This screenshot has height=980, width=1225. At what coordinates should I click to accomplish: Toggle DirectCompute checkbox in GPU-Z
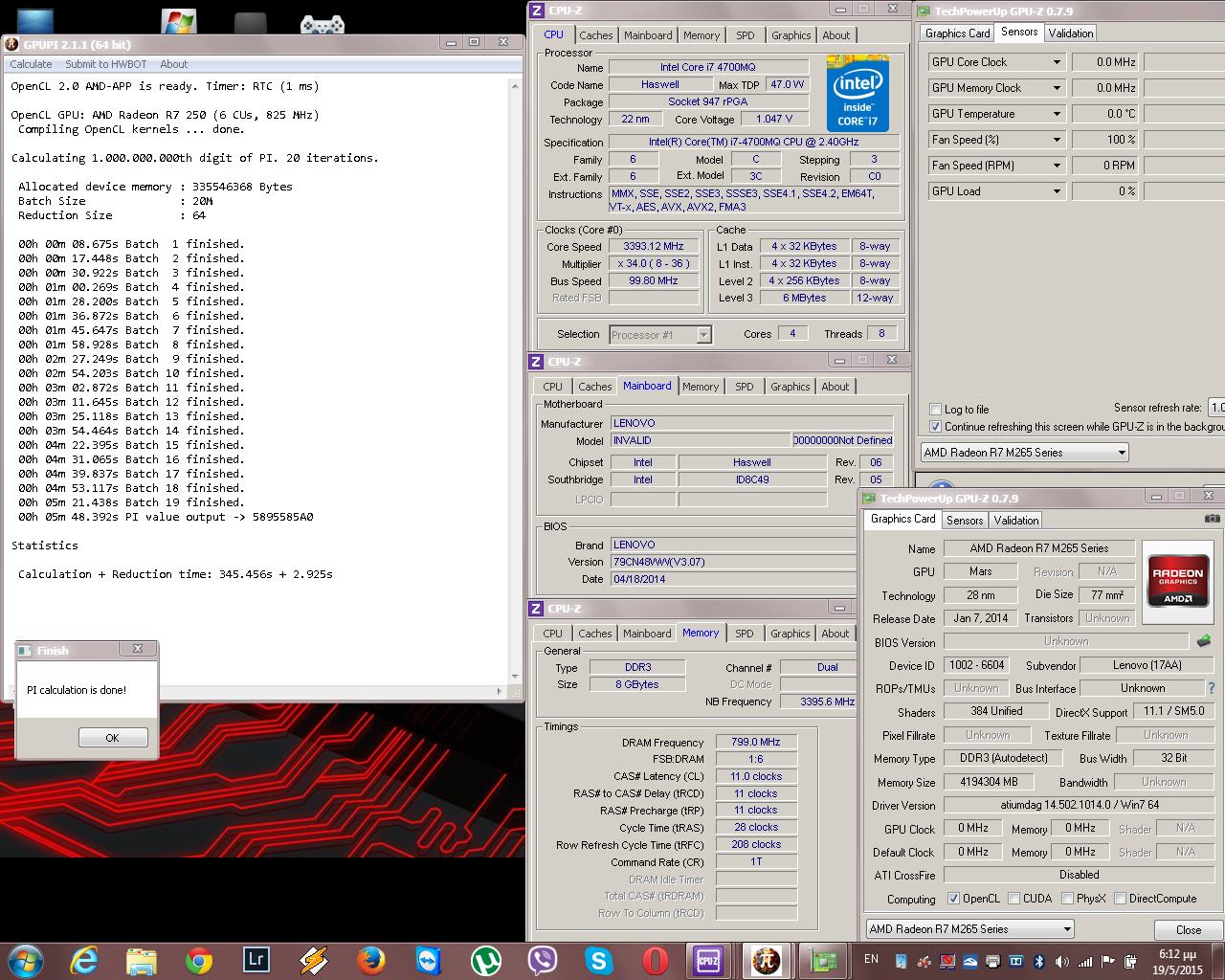(1119, 899)
